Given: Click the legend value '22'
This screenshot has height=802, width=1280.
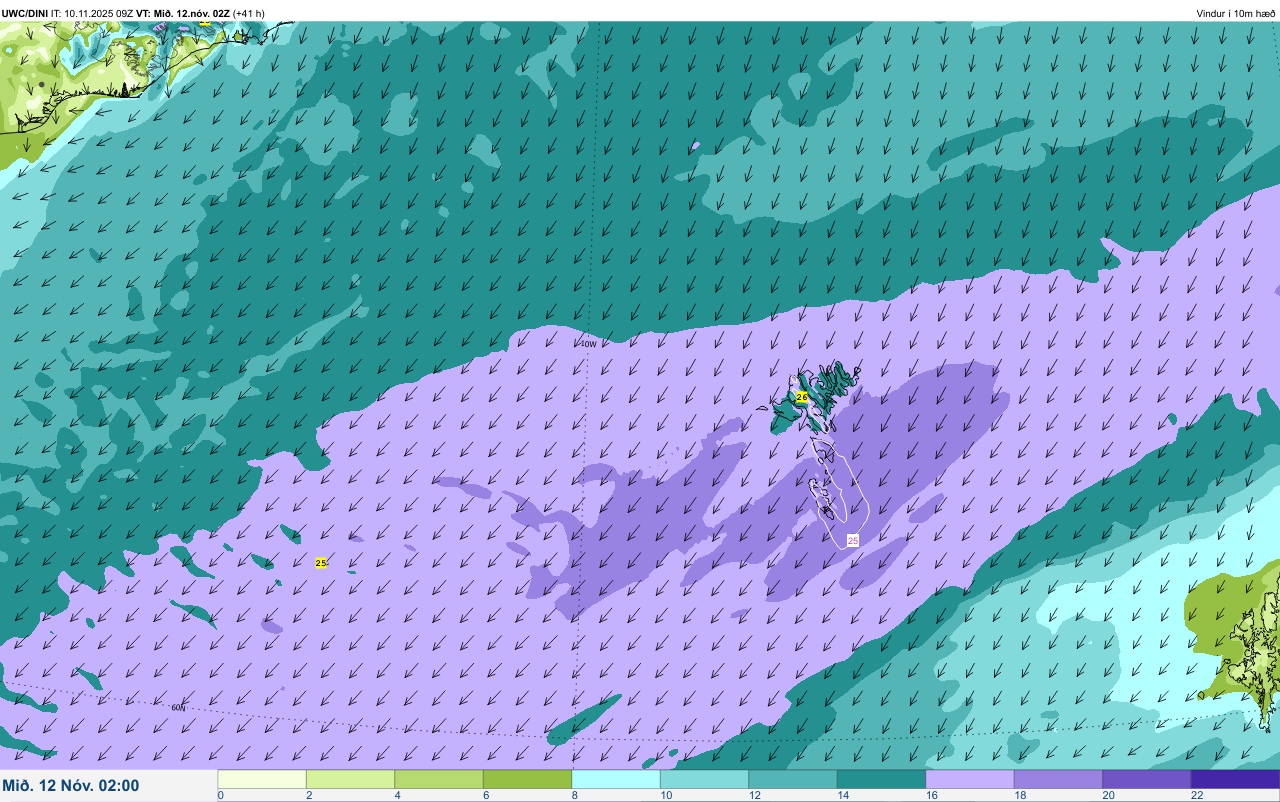Looking at the screenshot, I should 1197,795.
